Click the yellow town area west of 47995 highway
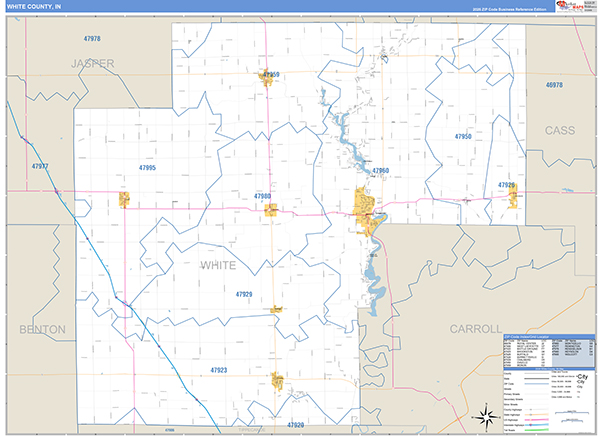Screen dimensions: 600x436 point(124,200)
